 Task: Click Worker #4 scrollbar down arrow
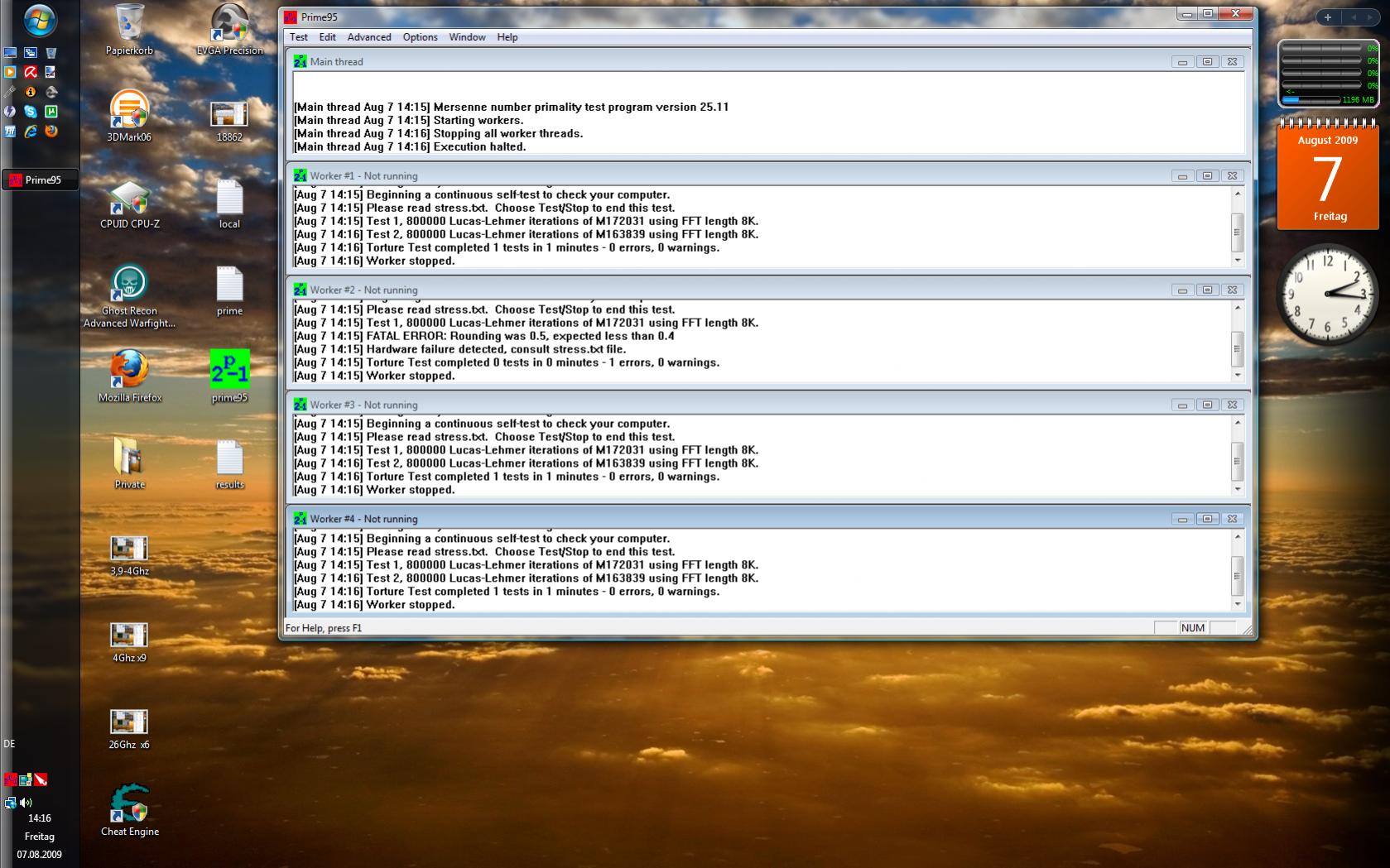tap(1238, 604)
